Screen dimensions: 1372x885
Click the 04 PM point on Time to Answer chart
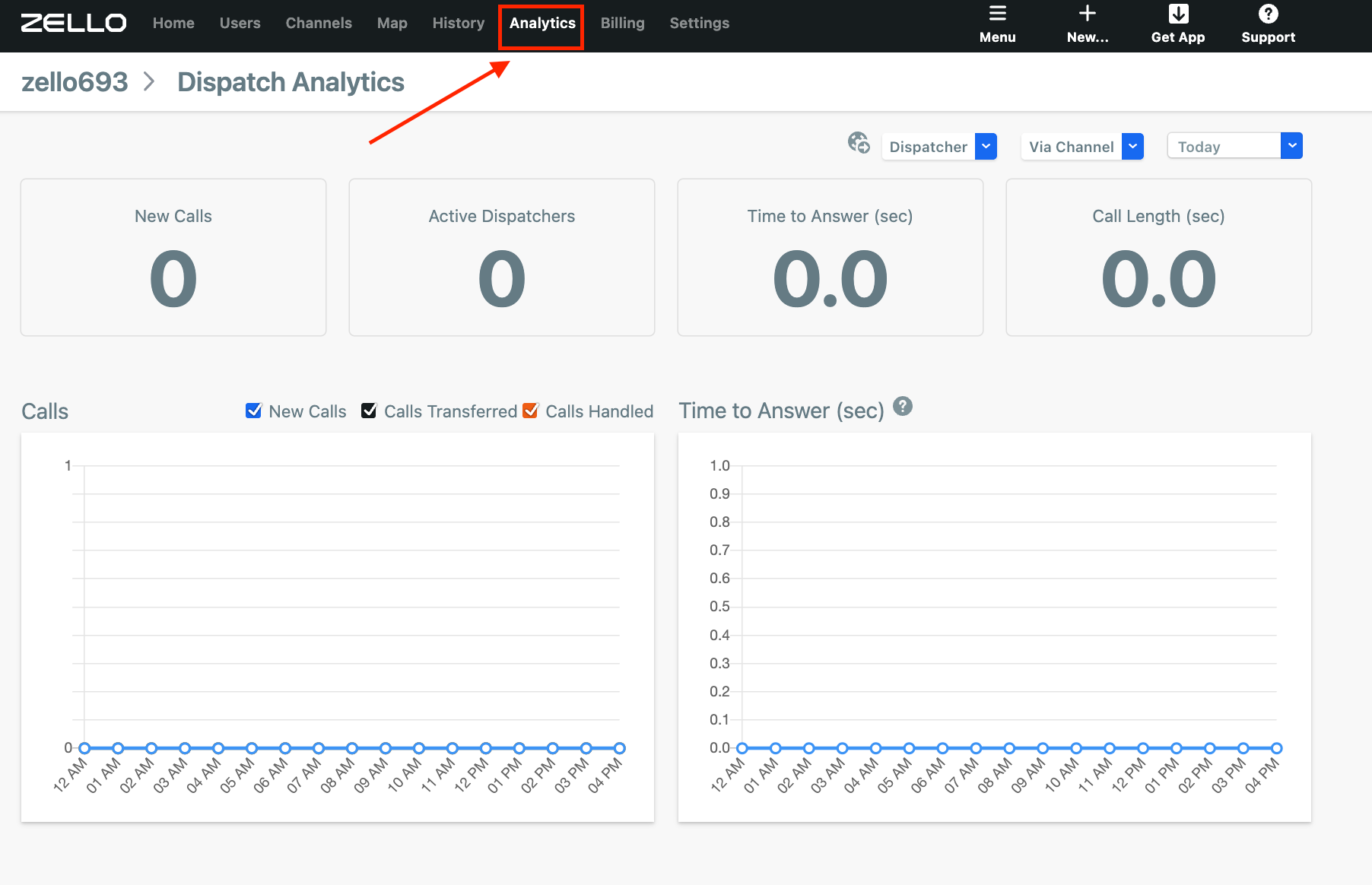coord(1277,748)
